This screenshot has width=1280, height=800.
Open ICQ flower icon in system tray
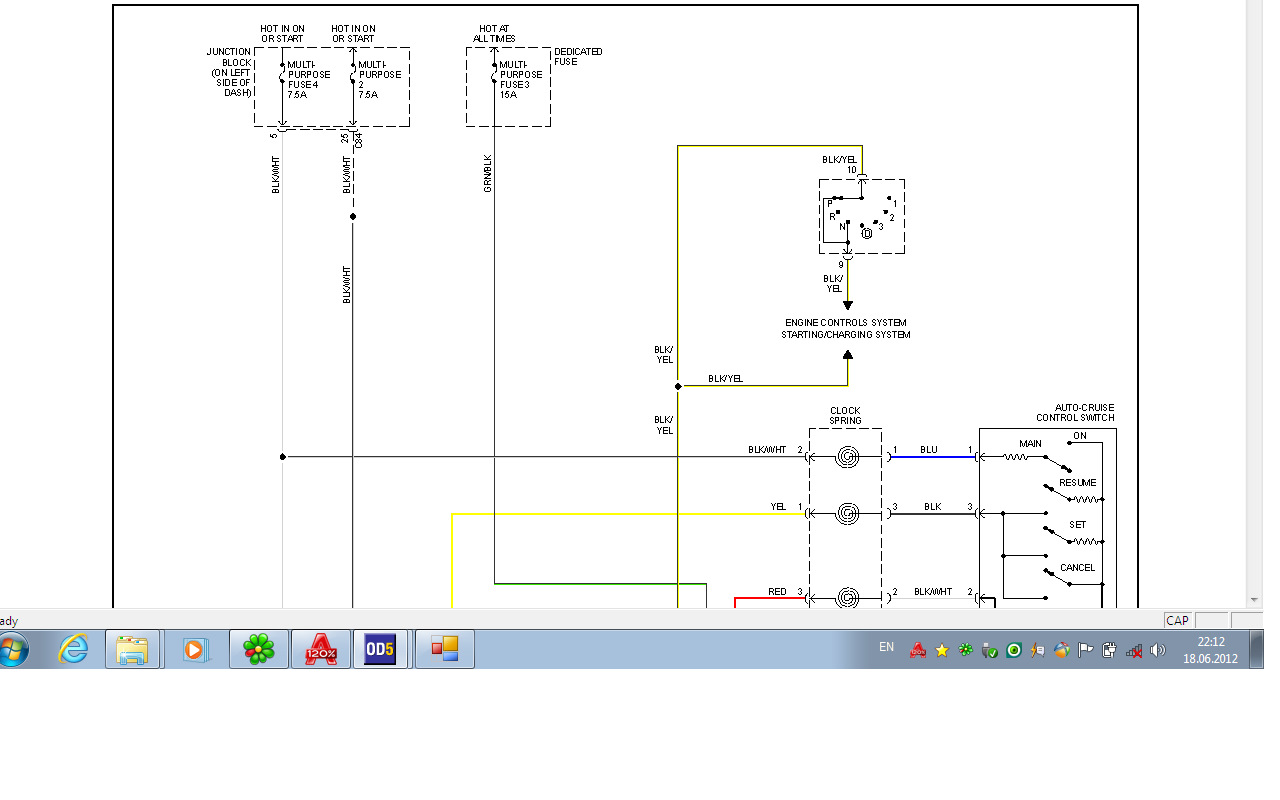tap(966, 651)
